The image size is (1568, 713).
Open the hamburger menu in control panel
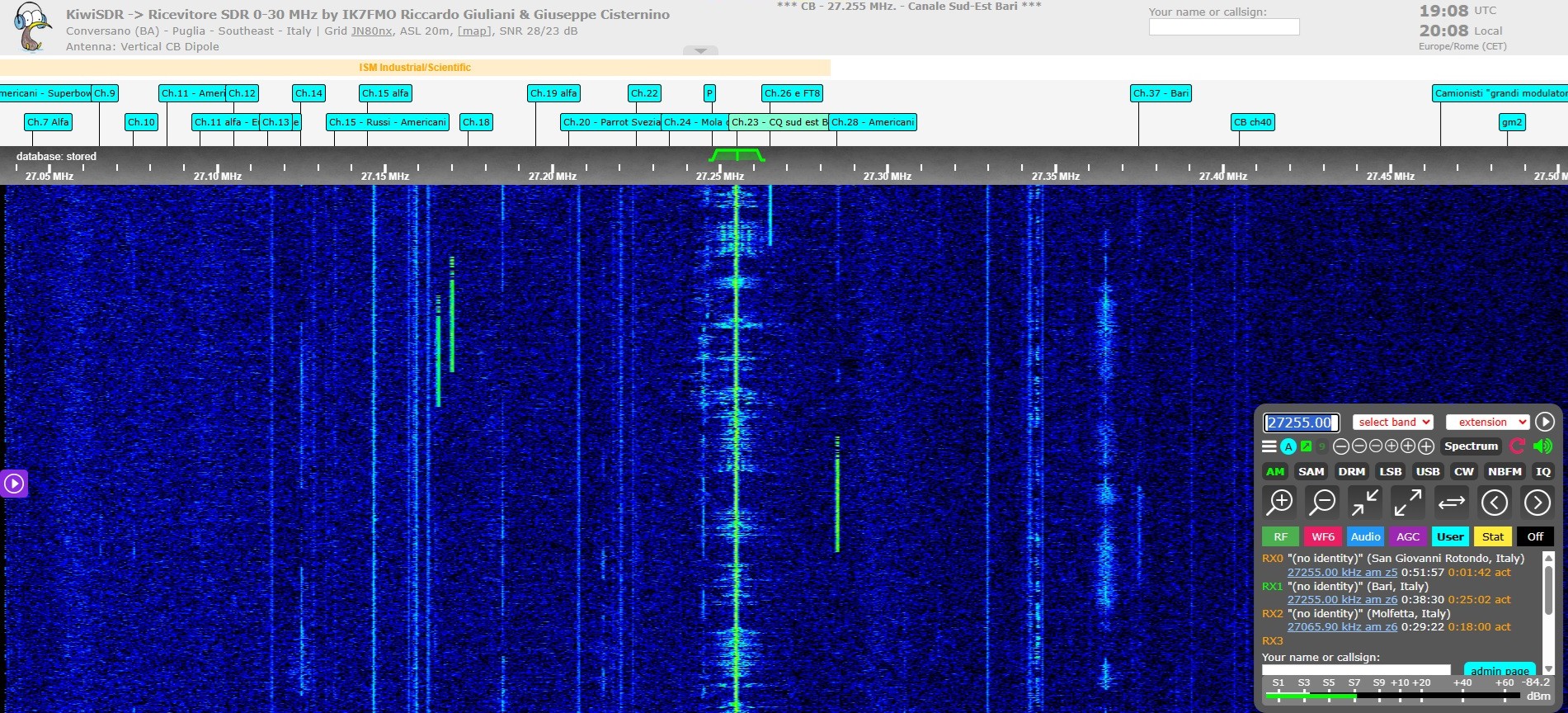(x=1269, y=446)
